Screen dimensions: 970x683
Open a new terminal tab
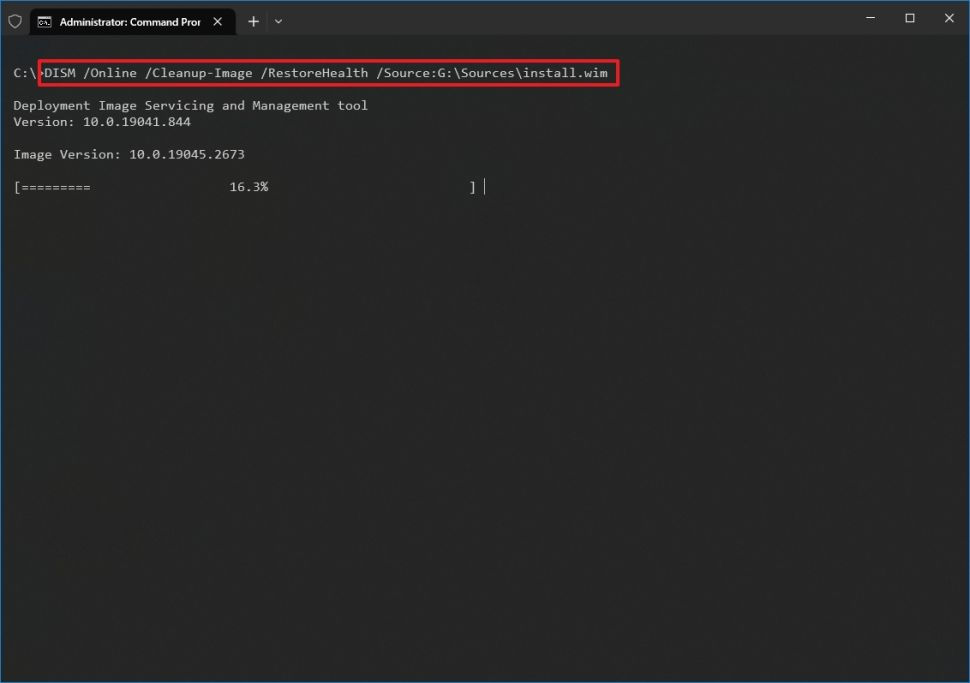(x=254, y=22)
